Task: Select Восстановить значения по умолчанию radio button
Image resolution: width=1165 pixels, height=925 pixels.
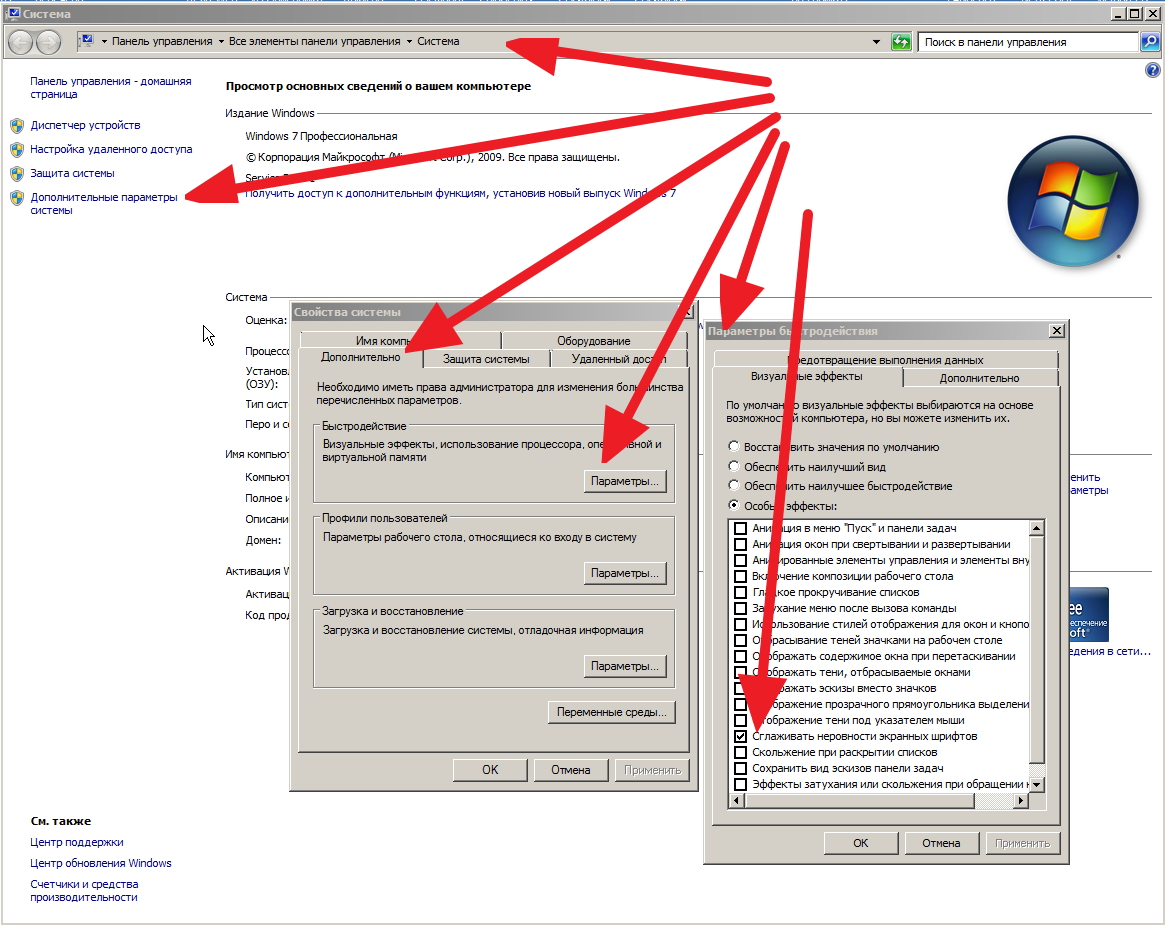Action: click(x=734, y=447)
